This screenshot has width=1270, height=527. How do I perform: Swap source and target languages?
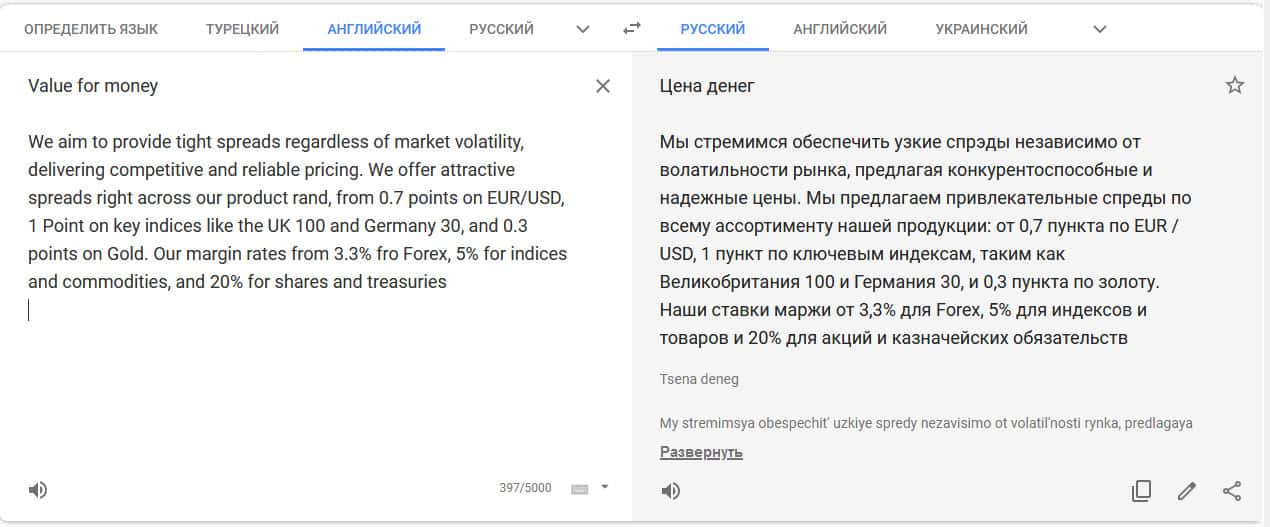click(631, 29)
